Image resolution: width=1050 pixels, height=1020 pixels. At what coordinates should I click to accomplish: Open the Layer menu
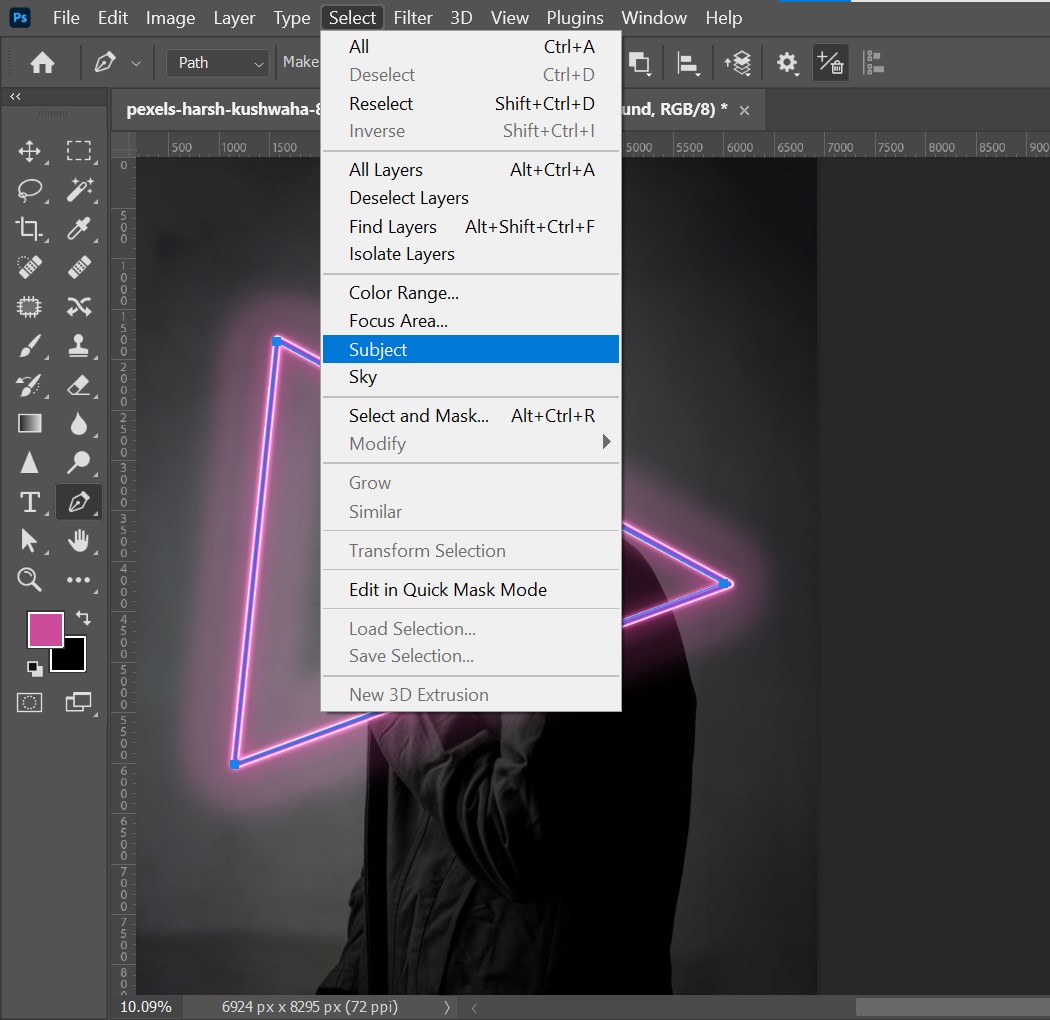(x=234, y=17)
